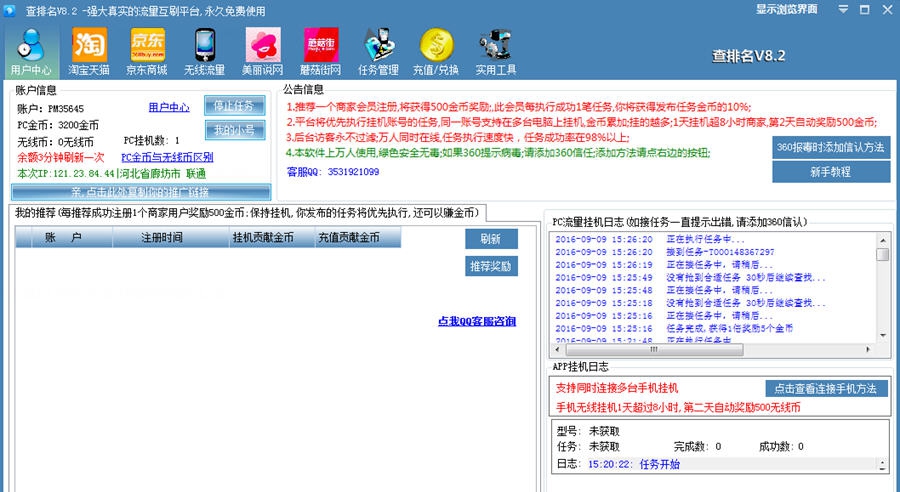
Task: Click PC log scrollbar down arrow
Action: [x=883, y=335]
